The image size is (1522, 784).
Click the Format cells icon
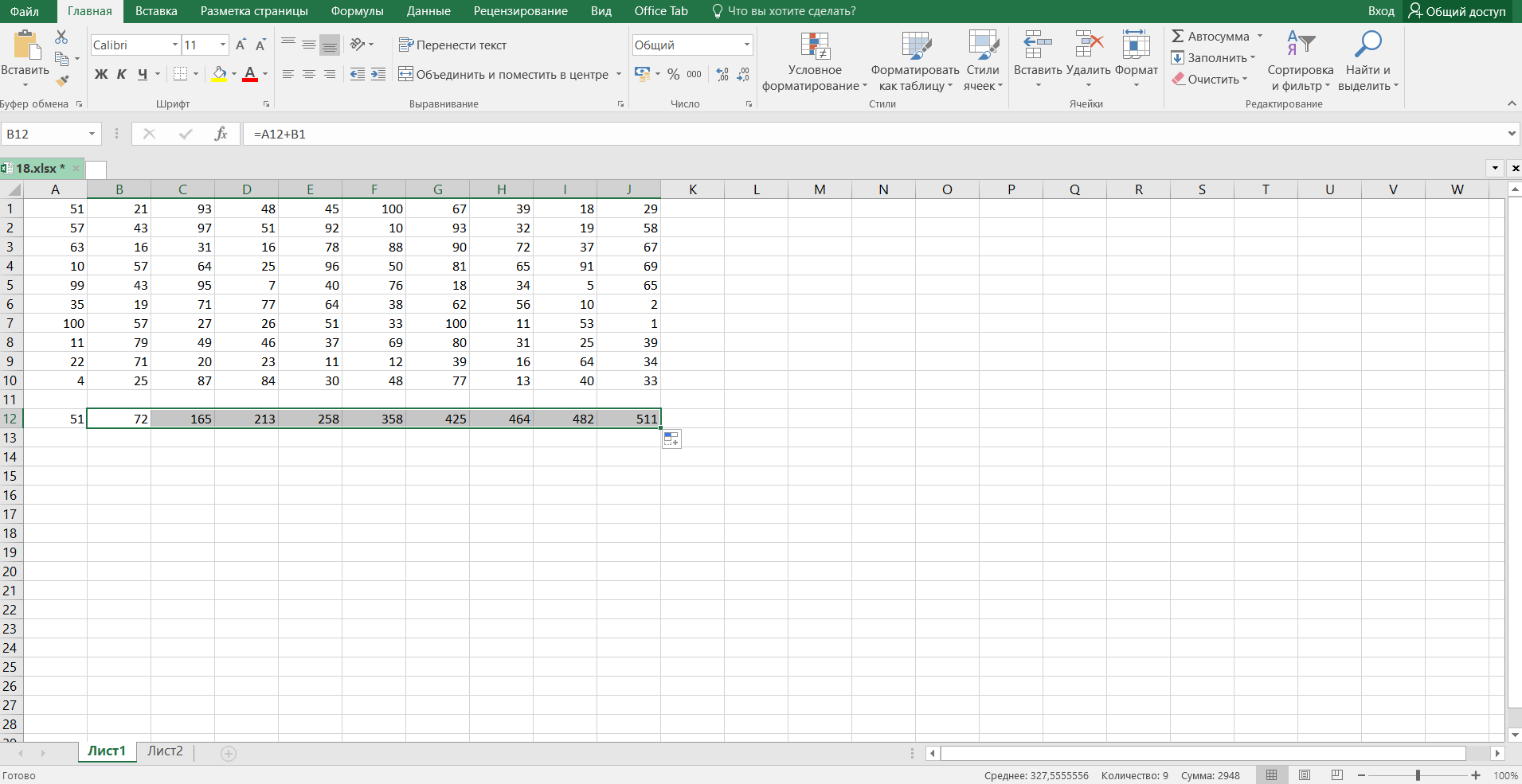[1137, 45]
